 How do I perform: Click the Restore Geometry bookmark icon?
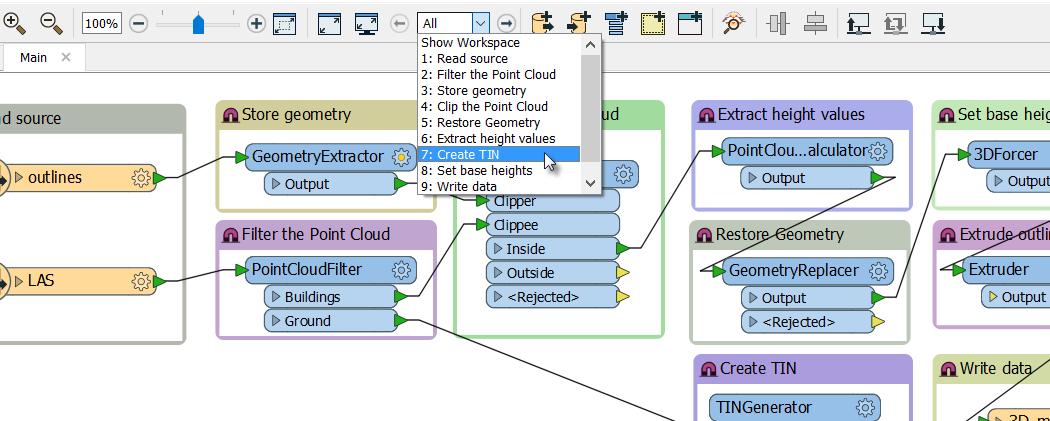[705, 235]
